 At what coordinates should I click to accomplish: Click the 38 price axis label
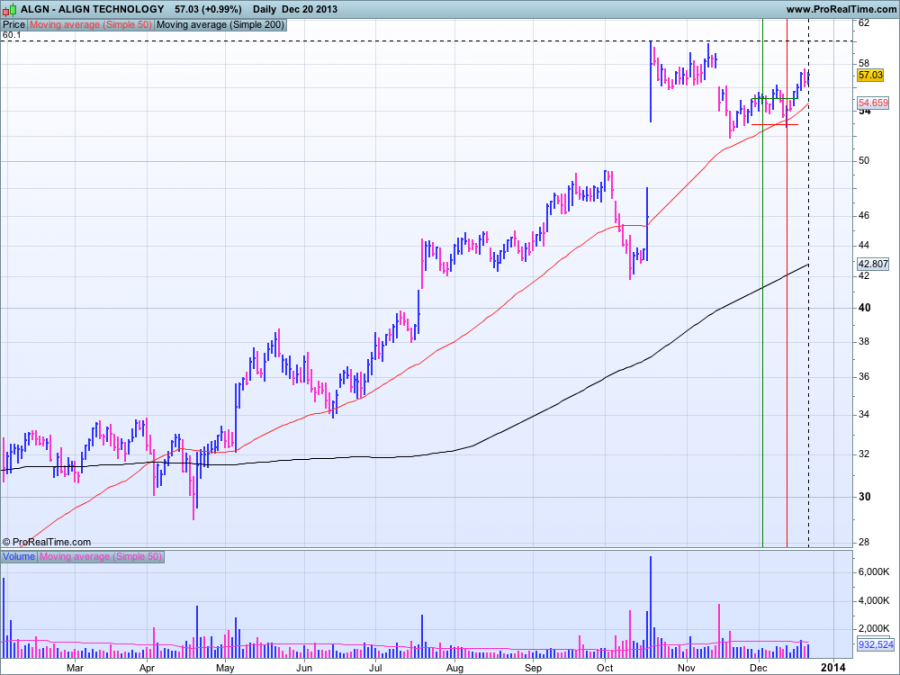point(864,342)
